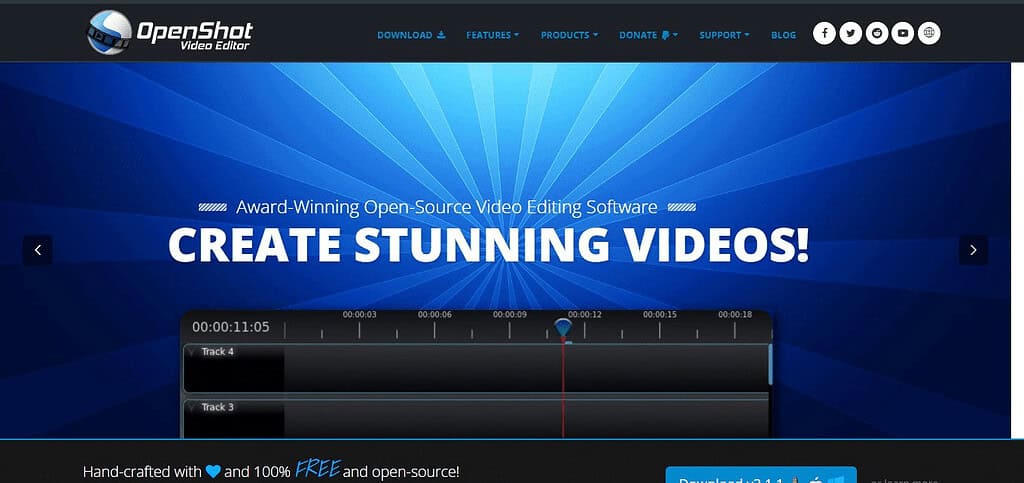This screenshot has height=483, width=1024.
Task: Collapse the Track 3 arrow
Action: 192,407
